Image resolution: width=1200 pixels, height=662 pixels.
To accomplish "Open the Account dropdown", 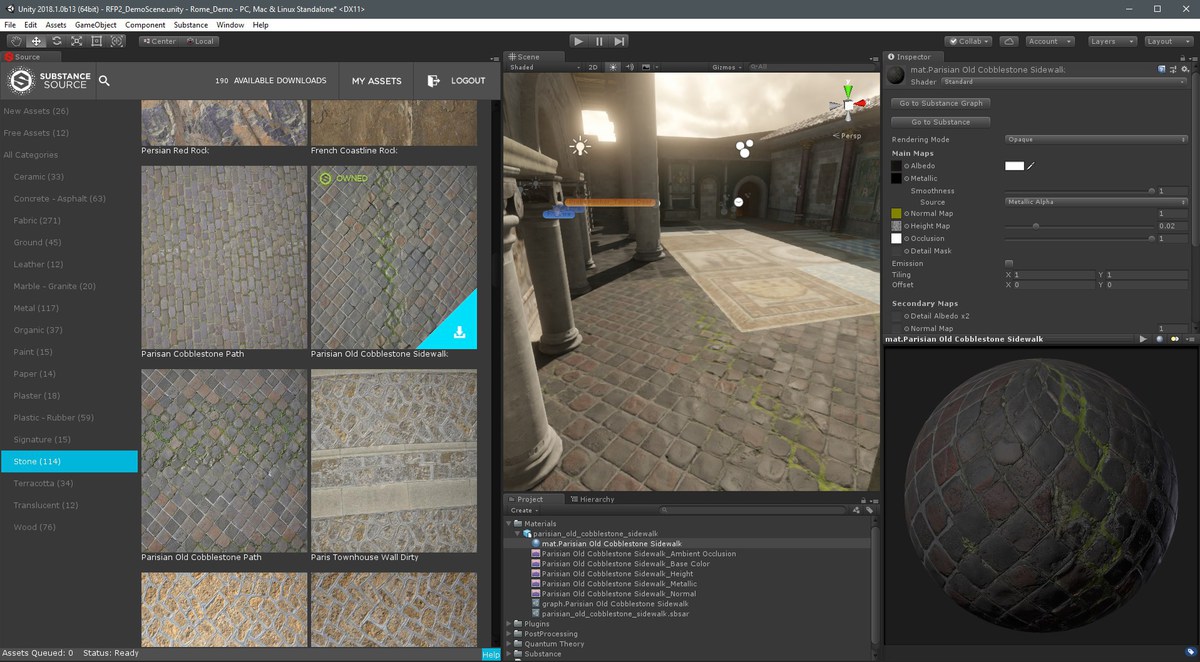I will [1050, 41].
